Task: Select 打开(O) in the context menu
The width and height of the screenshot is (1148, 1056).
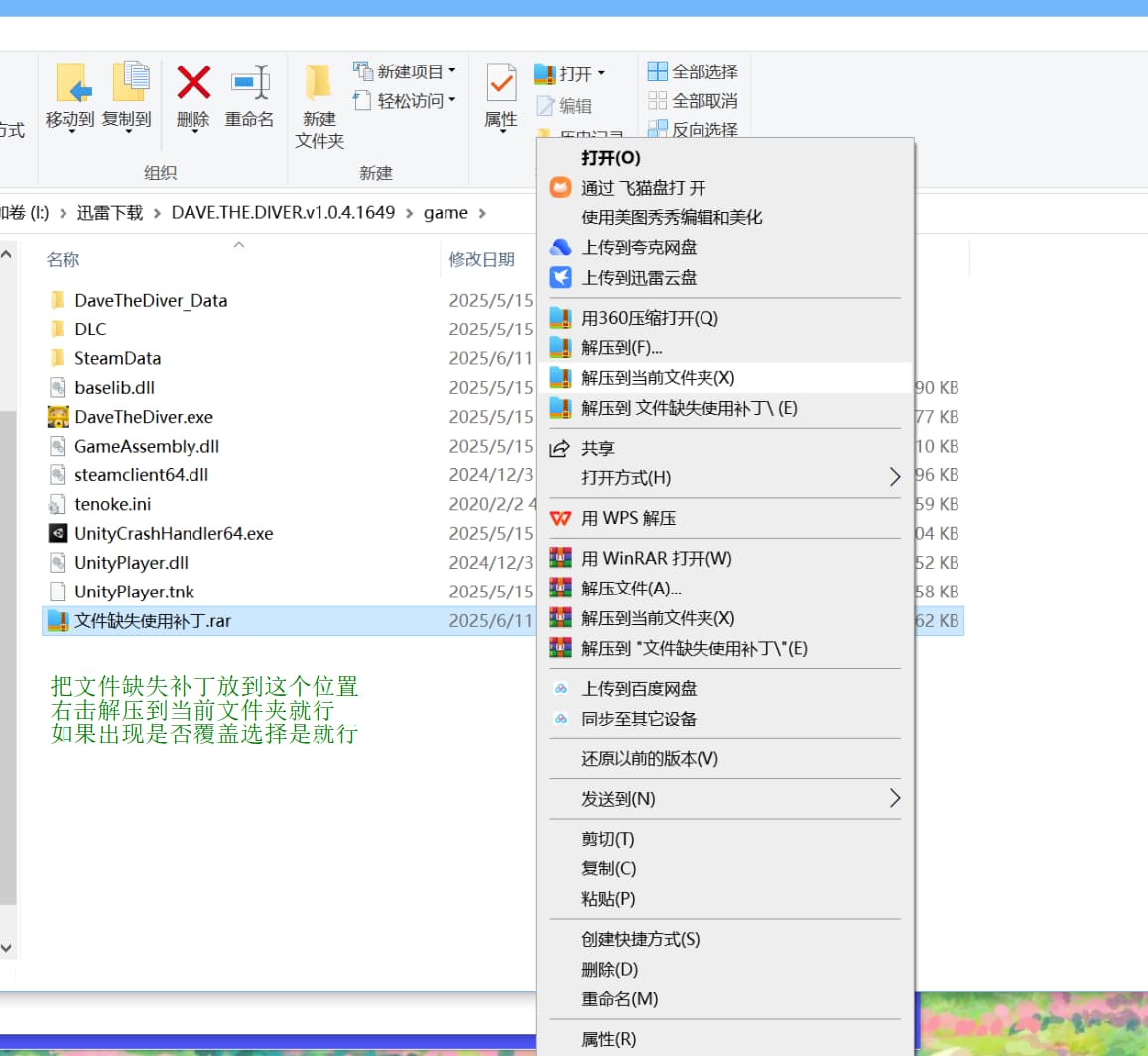Action: 724,158
